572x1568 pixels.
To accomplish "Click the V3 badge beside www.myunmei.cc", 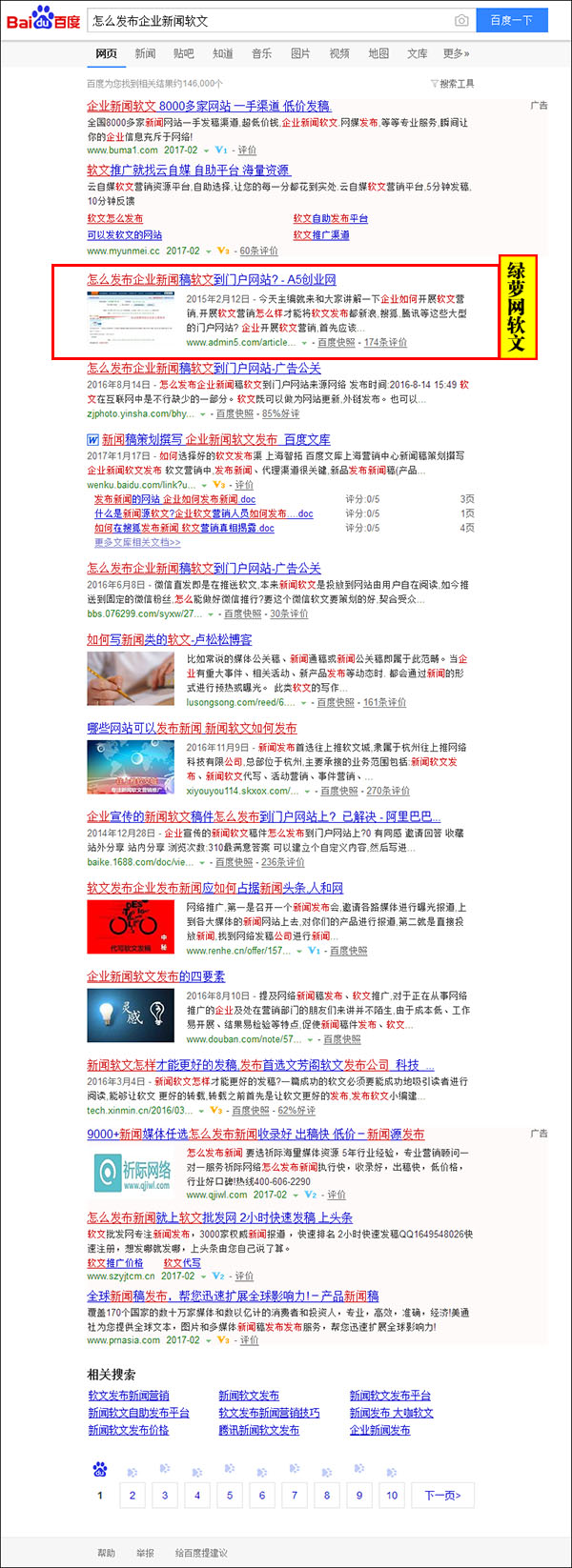I will (223, 251).
